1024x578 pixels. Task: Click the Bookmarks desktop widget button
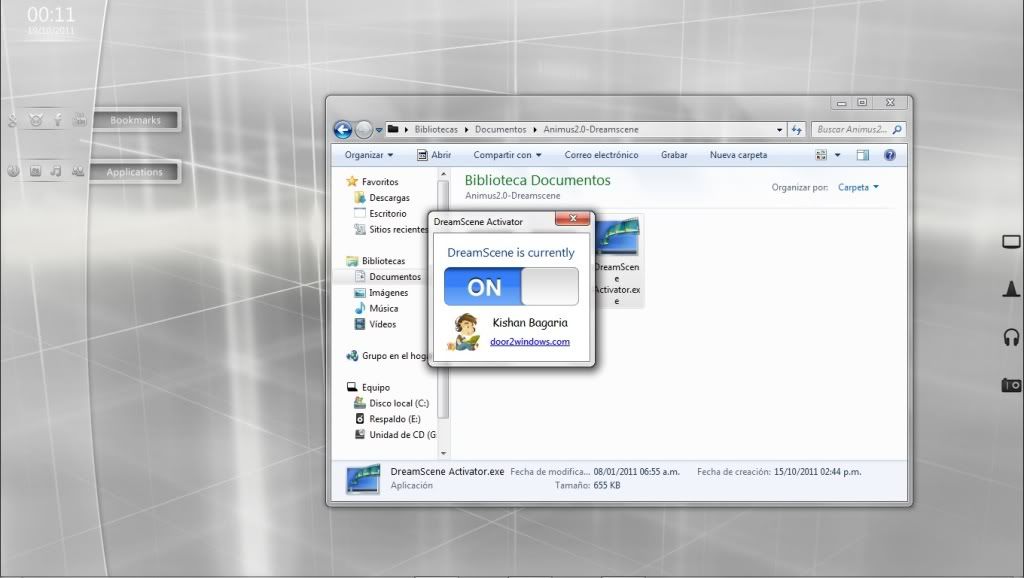135,120
